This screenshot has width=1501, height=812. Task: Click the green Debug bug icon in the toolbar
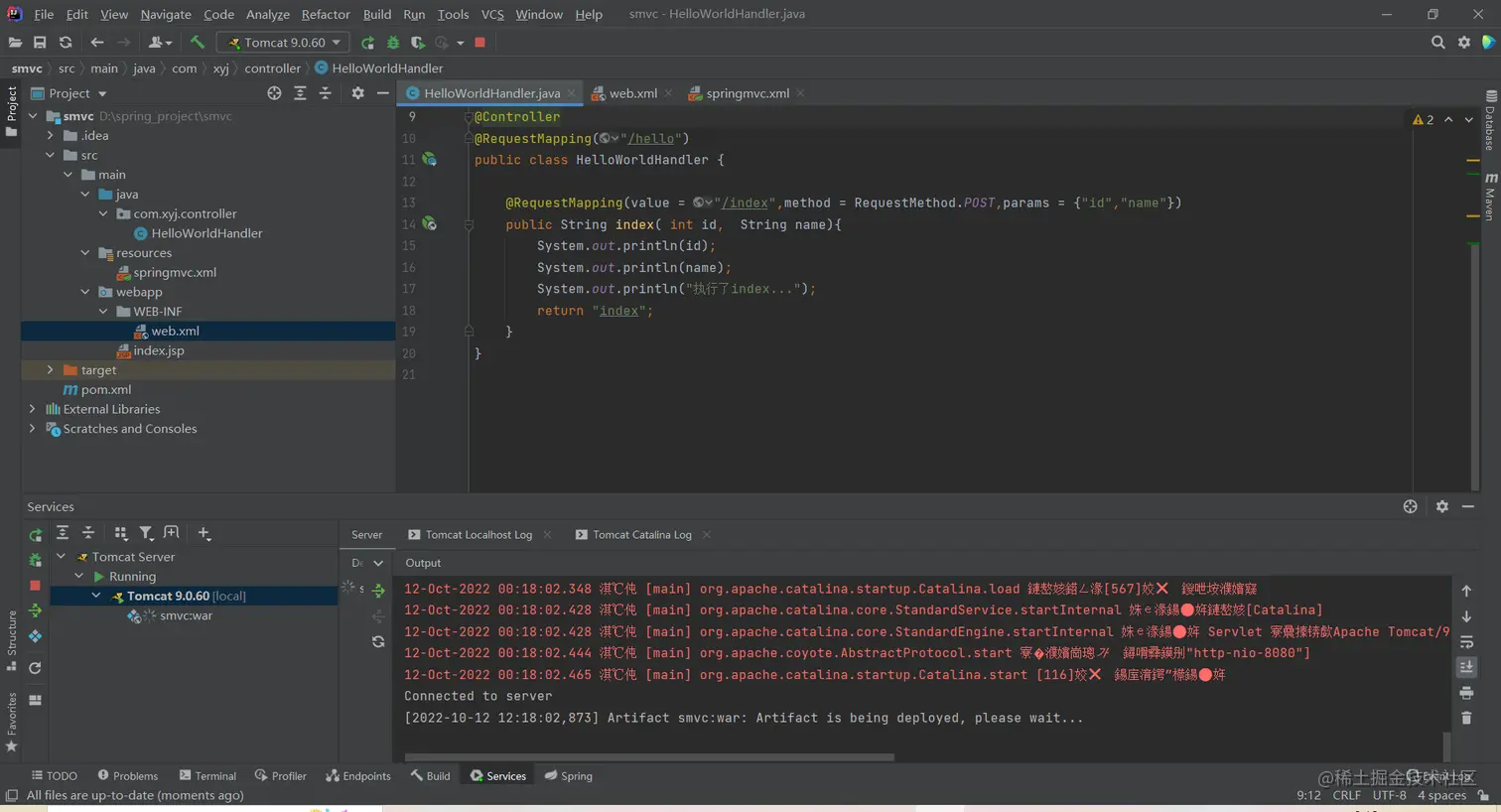pos(392,43)
